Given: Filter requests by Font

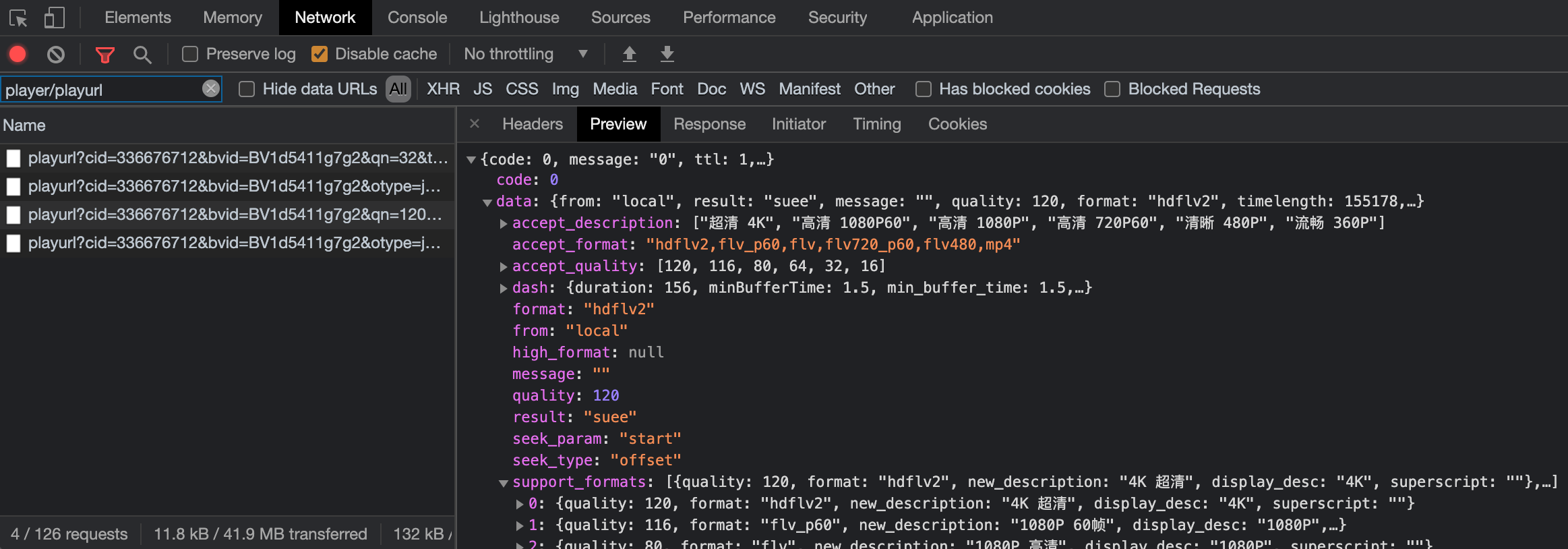Looking at the screenshot, I should click(x=667, y=89).
